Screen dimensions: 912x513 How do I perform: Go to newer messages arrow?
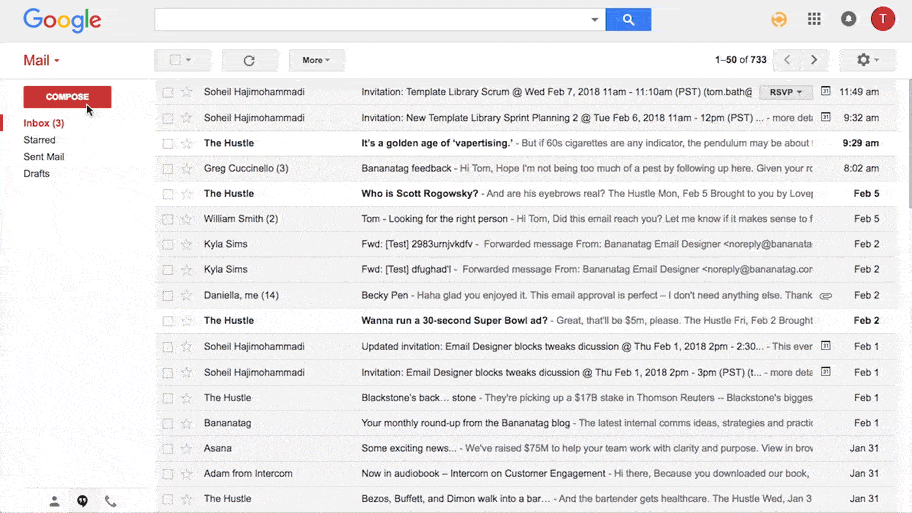click(787, 60)
